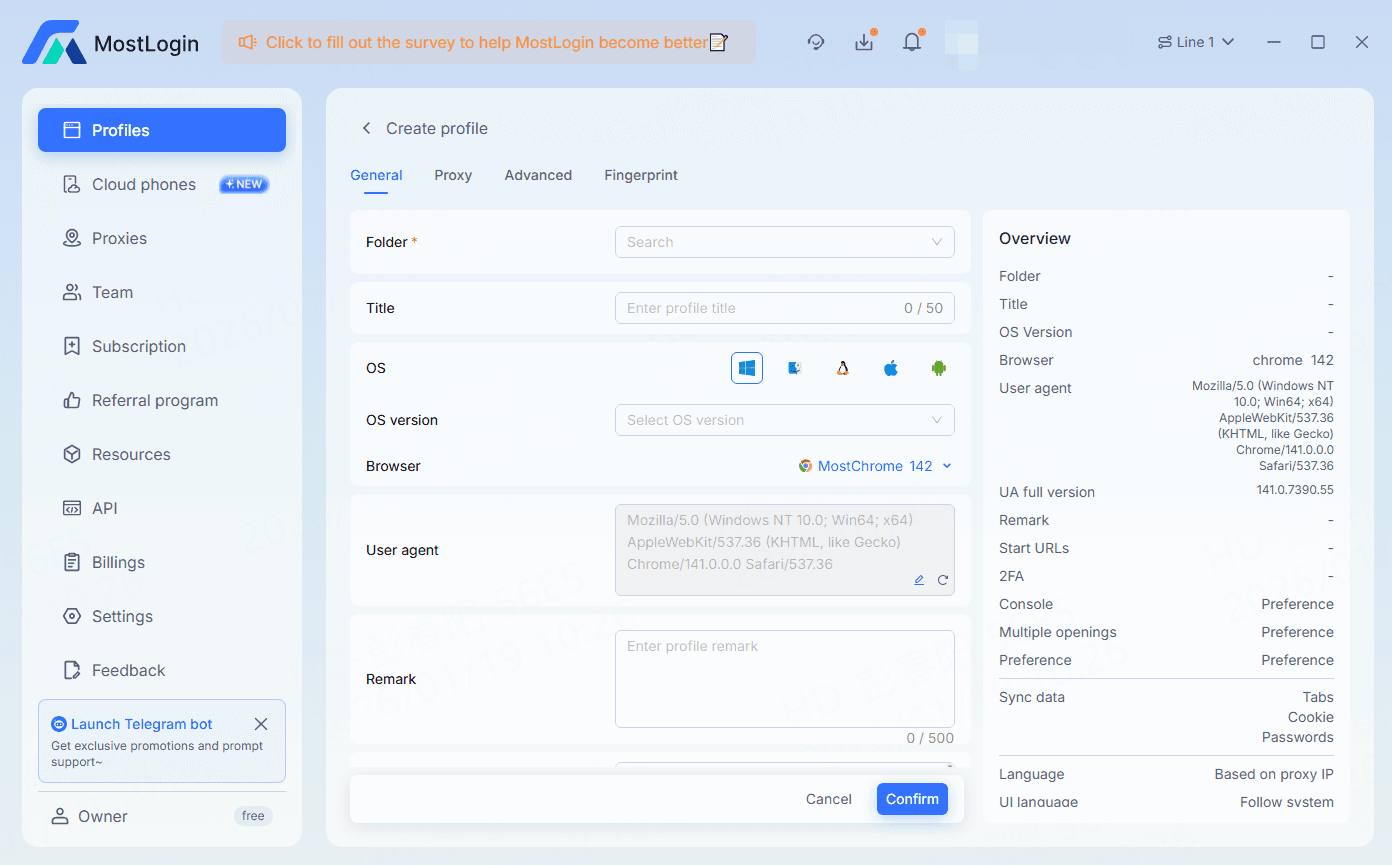This screenshot has height=865, width=1392.
Task: Click inside the profile Title field
Action: [784, 308]
